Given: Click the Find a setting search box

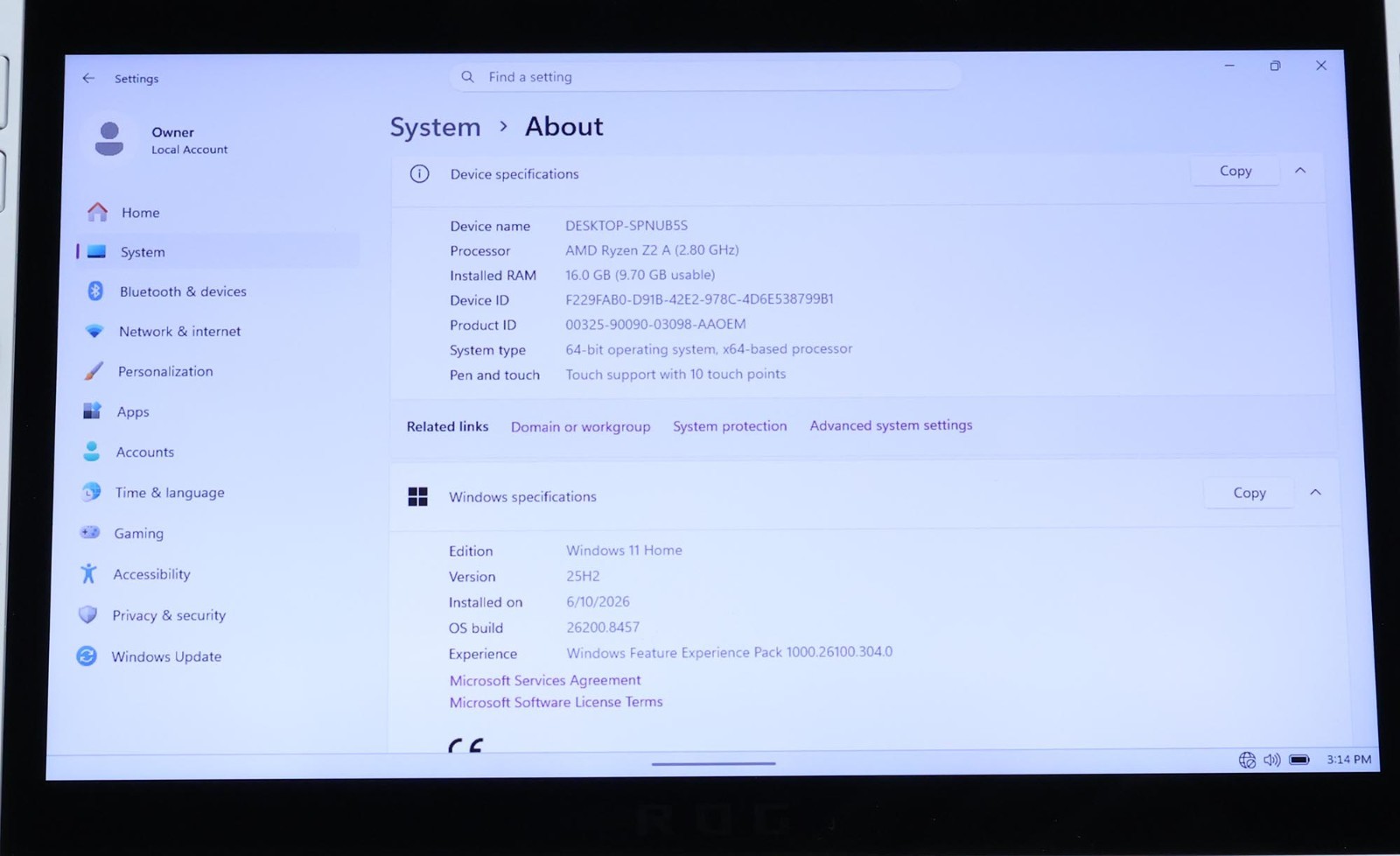Looking at the screenshot, I should tap(705, 77).
